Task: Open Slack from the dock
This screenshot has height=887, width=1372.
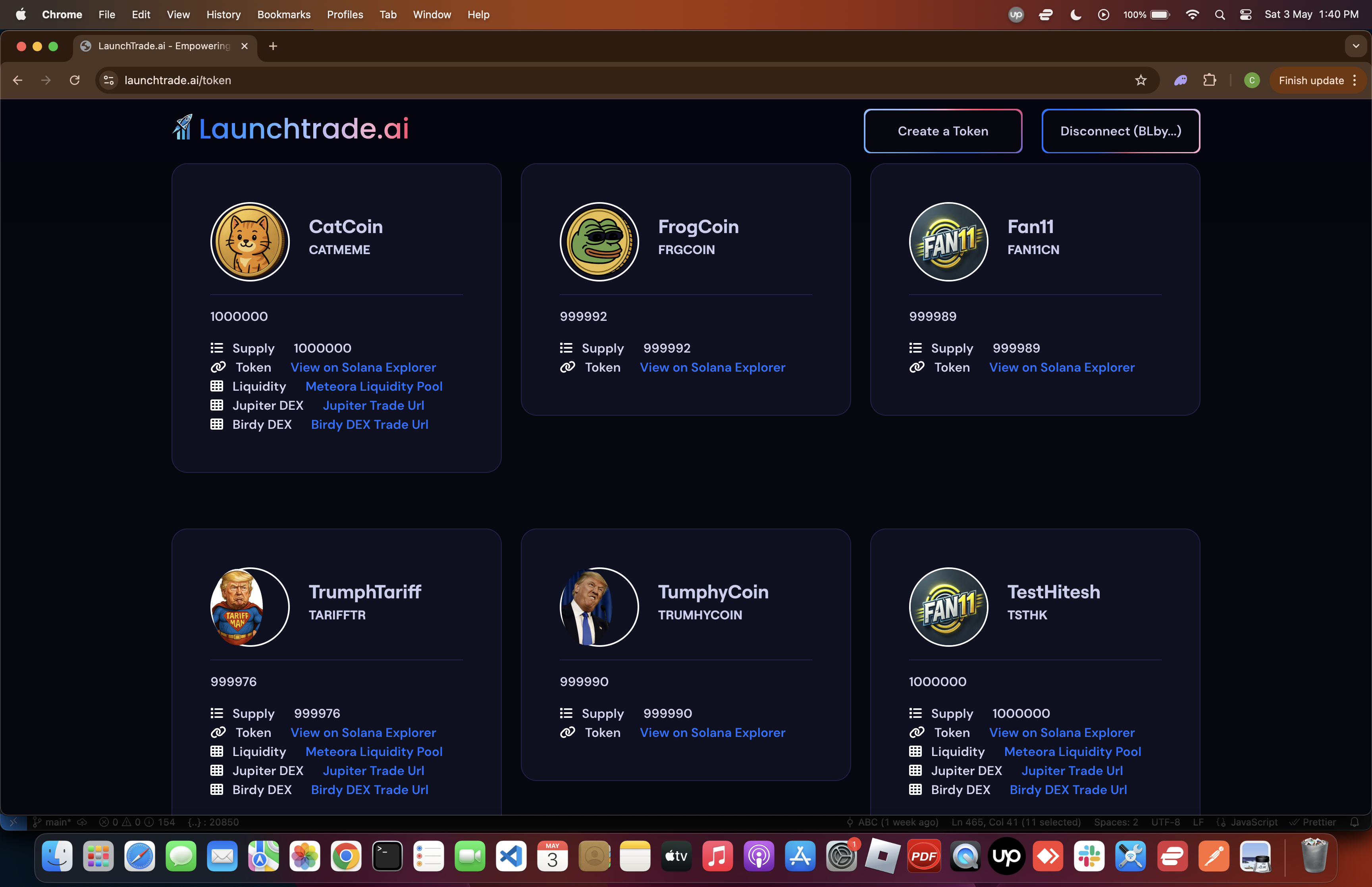Action: (1089, 856)
